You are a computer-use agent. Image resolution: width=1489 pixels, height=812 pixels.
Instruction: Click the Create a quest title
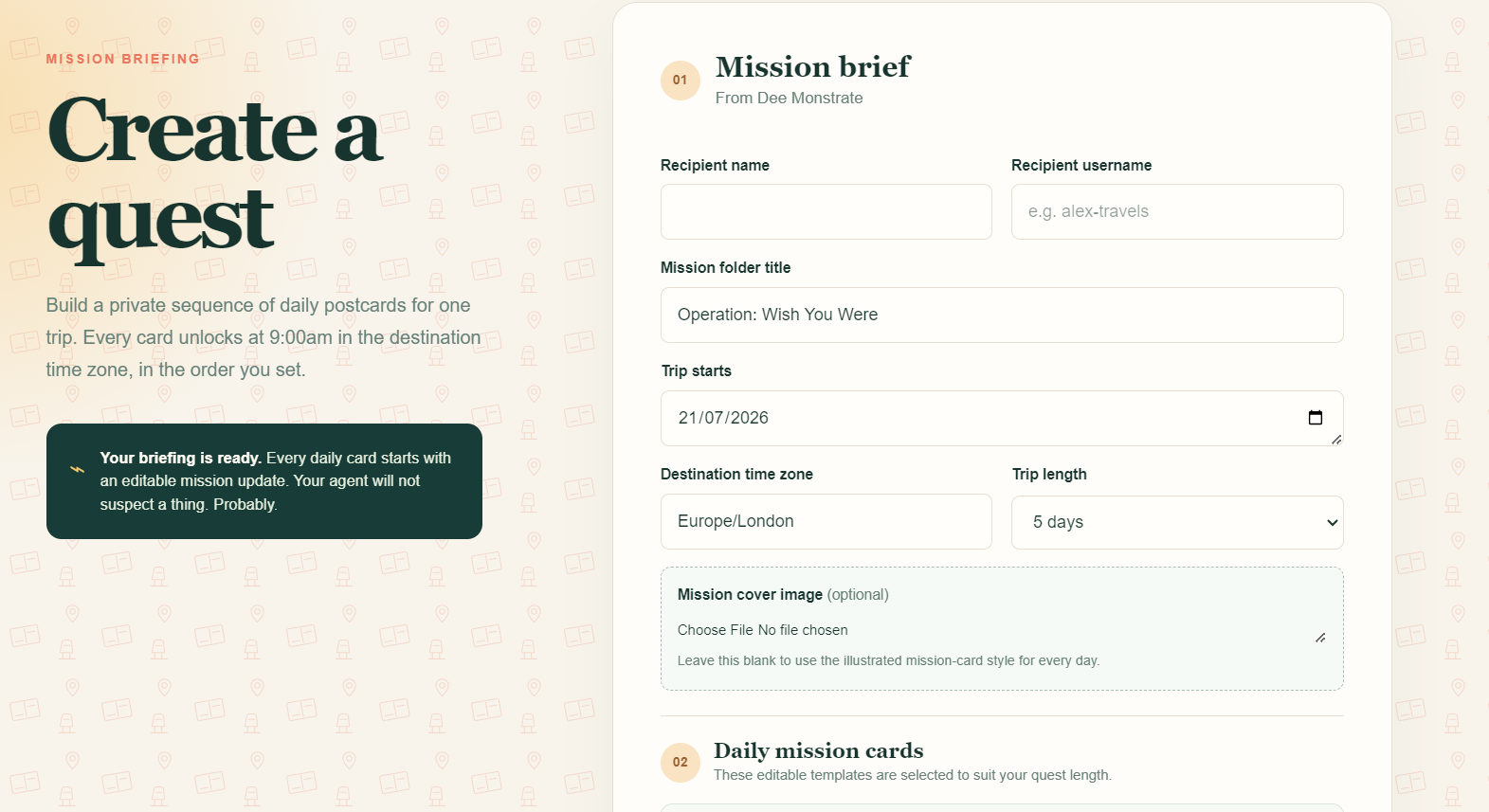(x=215, y=176)
